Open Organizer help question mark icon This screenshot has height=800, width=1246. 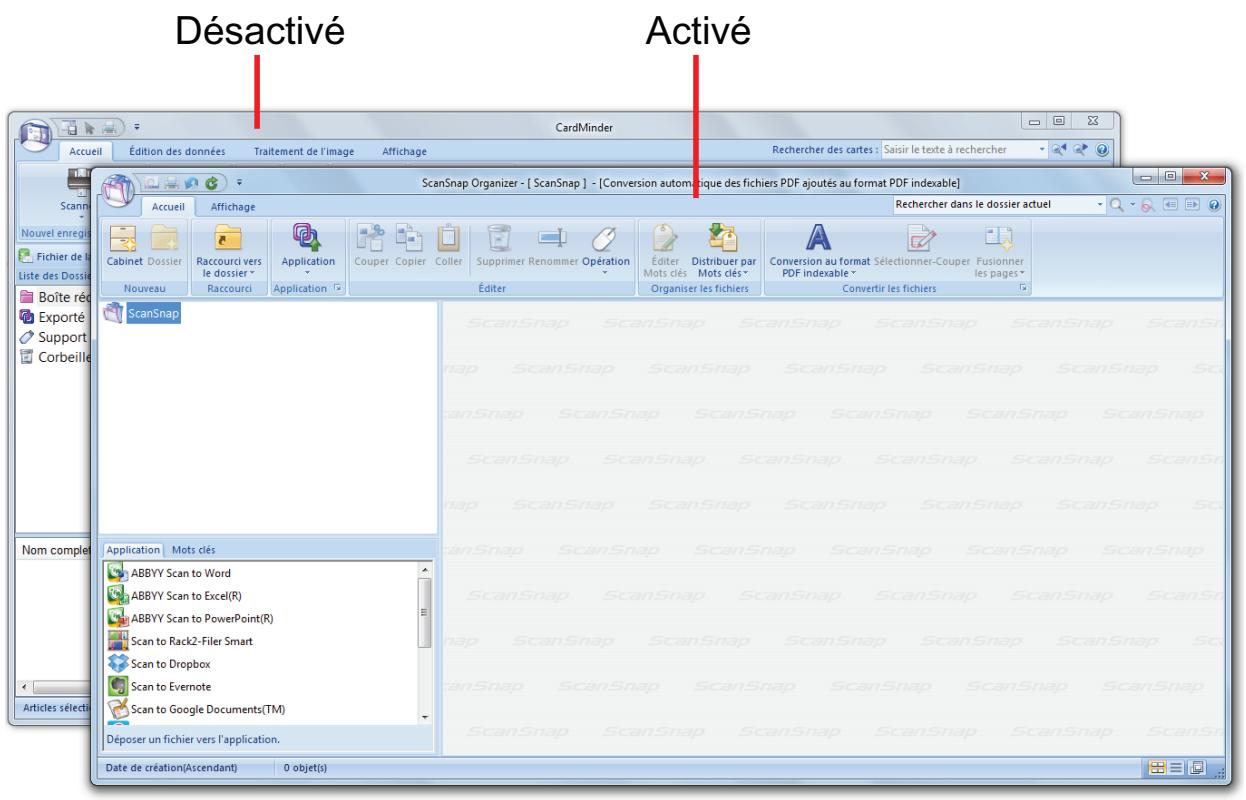click(1214, 205)
